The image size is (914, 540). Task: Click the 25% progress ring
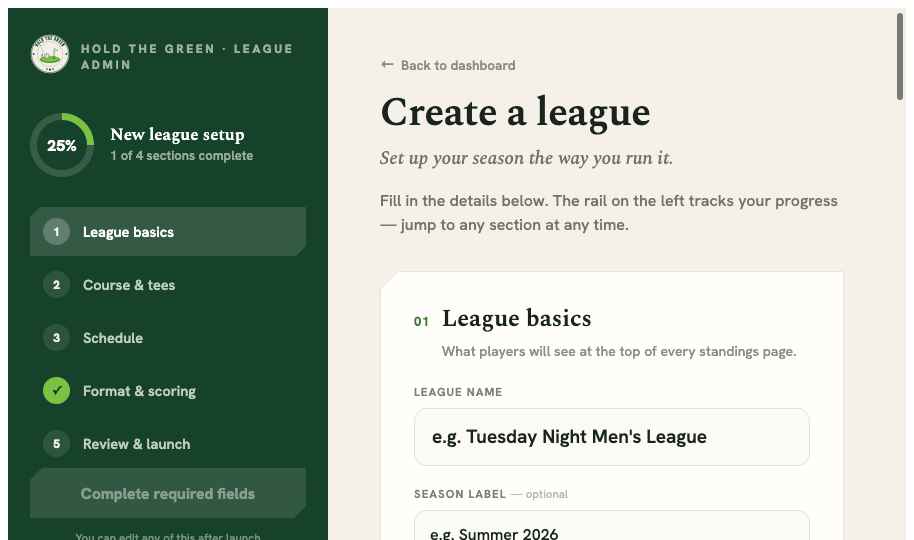62,145
